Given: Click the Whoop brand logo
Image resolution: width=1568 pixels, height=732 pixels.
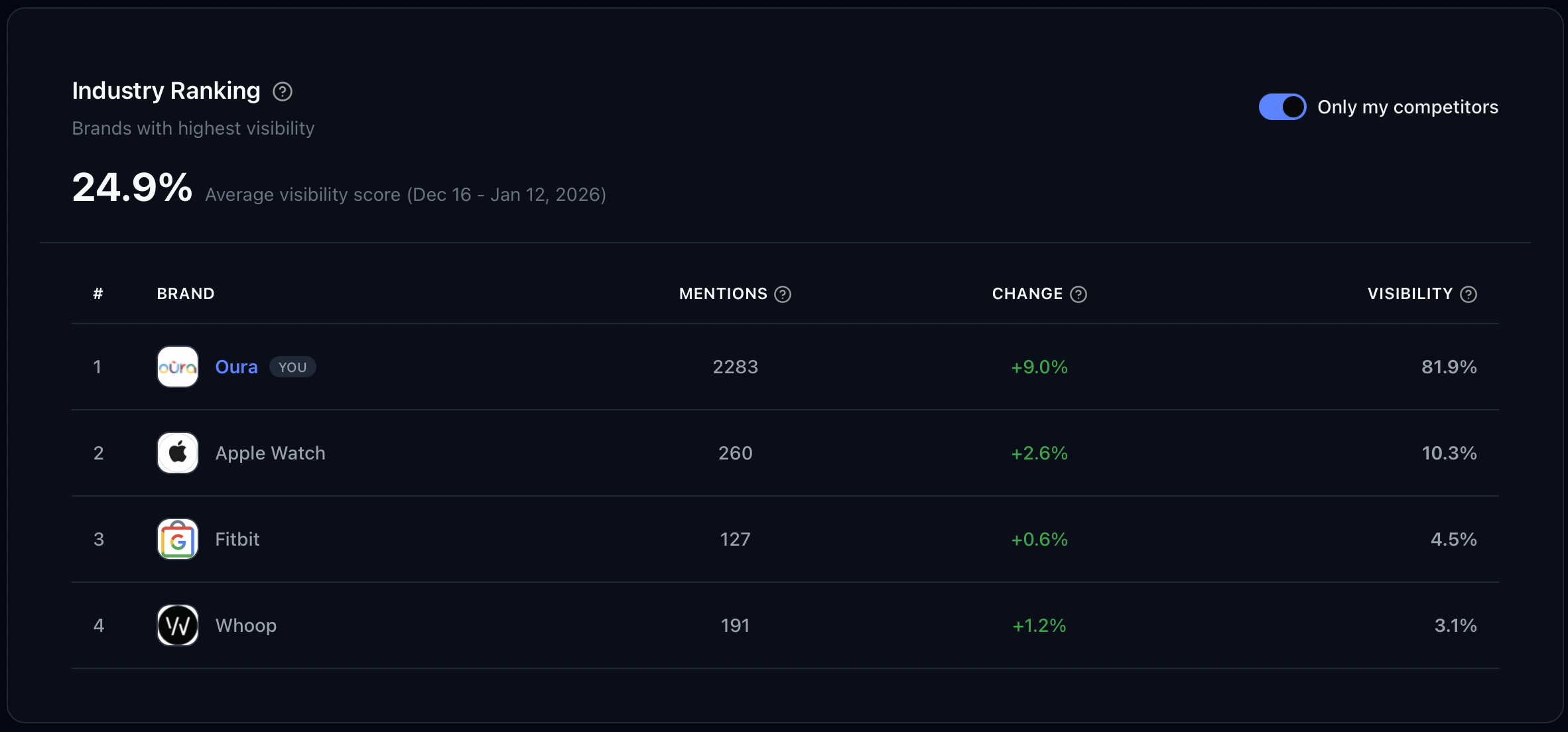Looking at the screenshot, I should coord(177,625).
